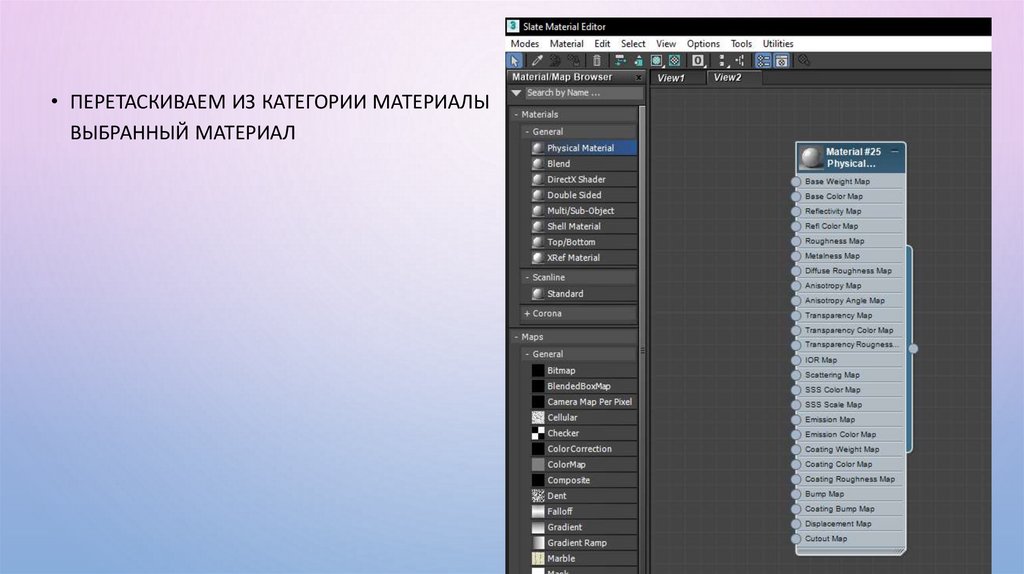1024x574 pixels.
Task: Click Select by Material icon
Action: (804, 61)
